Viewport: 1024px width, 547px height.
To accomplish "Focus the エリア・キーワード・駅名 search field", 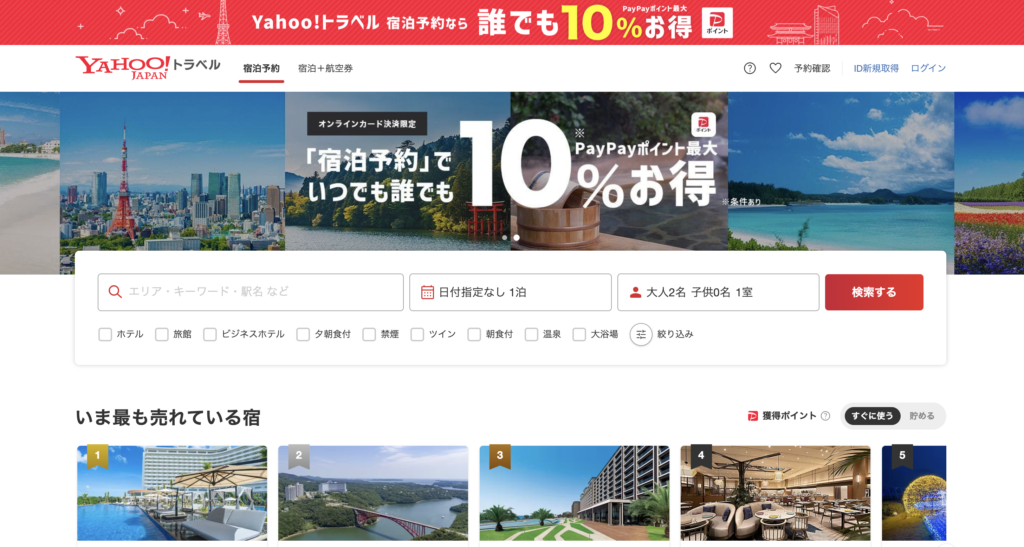I will [x=251, y=292].
